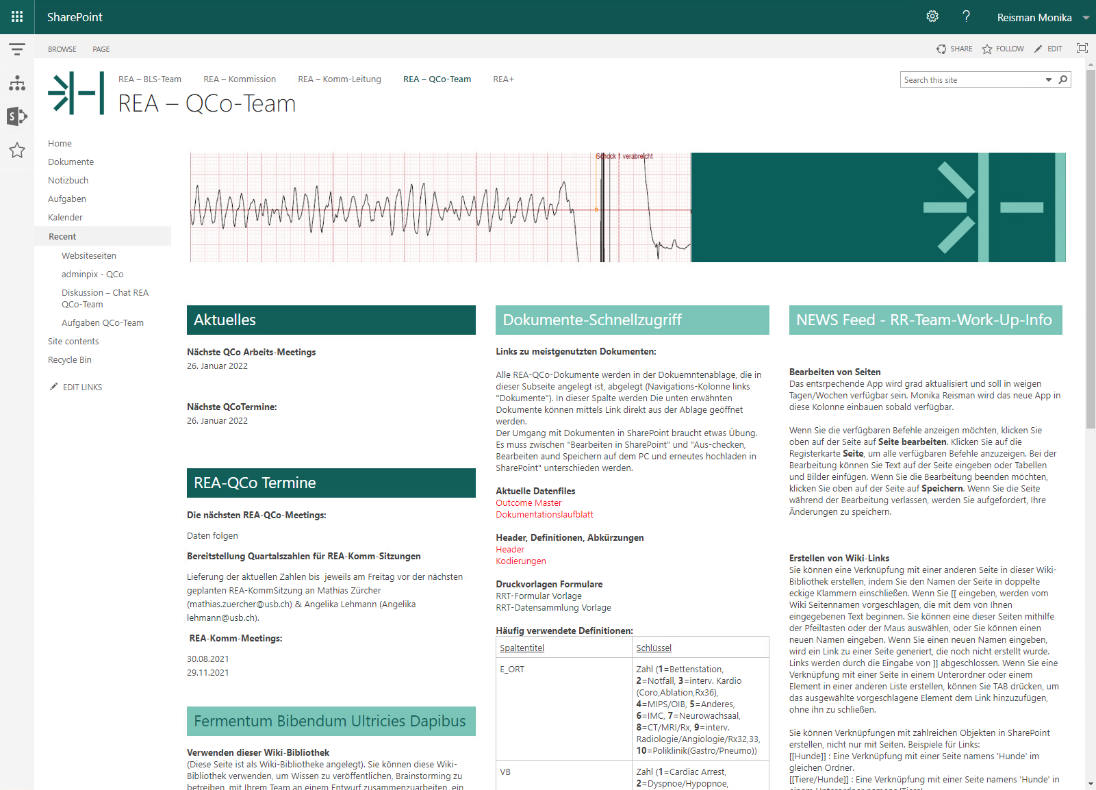The width and height of the screenshot is (1096, 790).
Task: Click the FOLLOW button
Action: pos(1003,49)
